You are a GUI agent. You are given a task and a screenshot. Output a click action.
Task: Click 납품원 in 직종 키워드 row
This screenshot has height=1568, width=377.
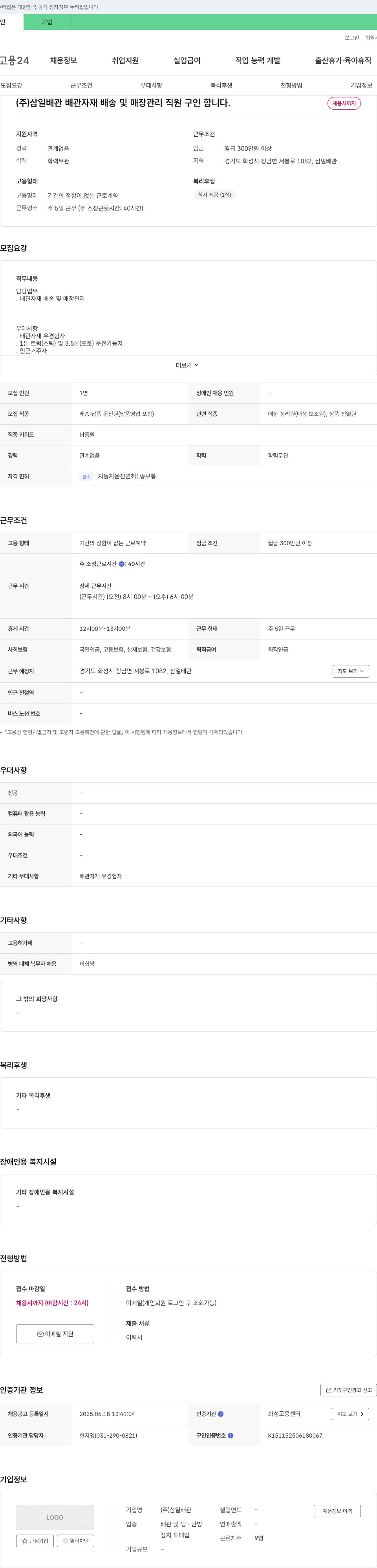pos(87,434)
